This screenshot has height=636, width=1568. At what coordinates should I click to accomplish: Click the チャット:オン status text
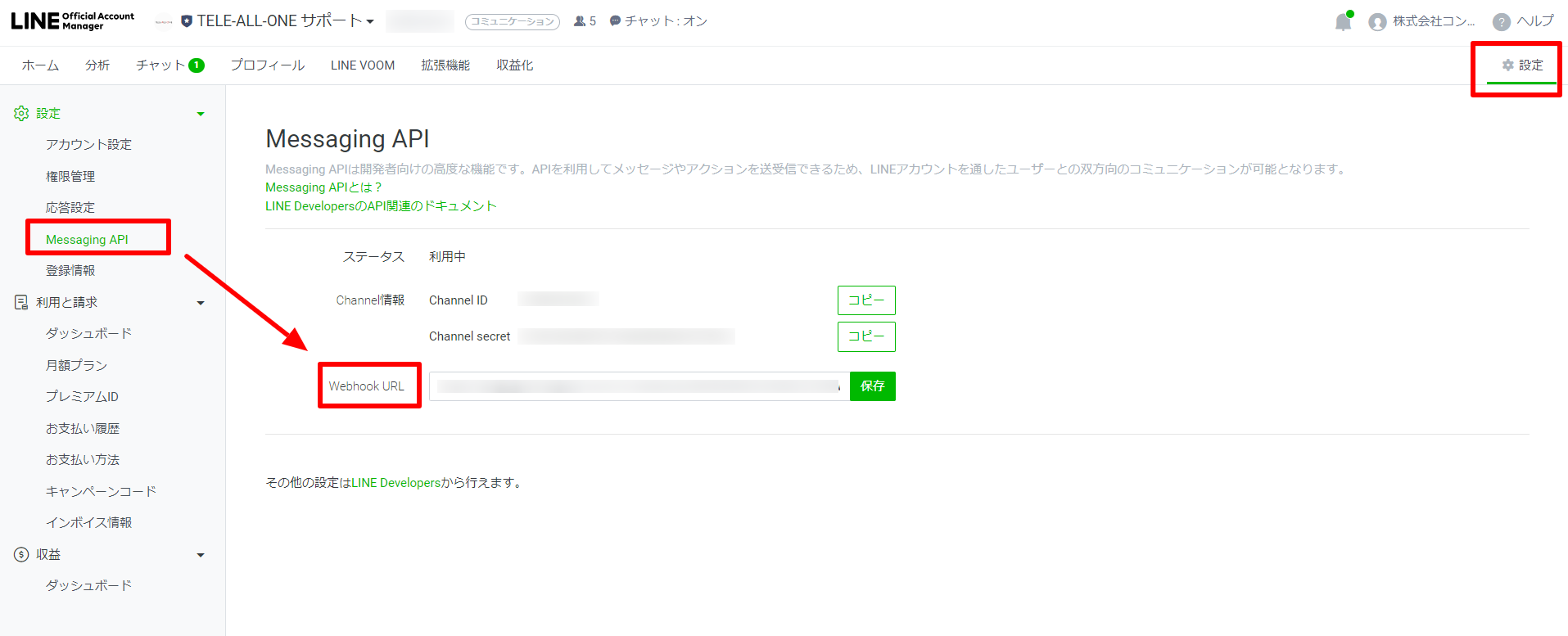666,21
